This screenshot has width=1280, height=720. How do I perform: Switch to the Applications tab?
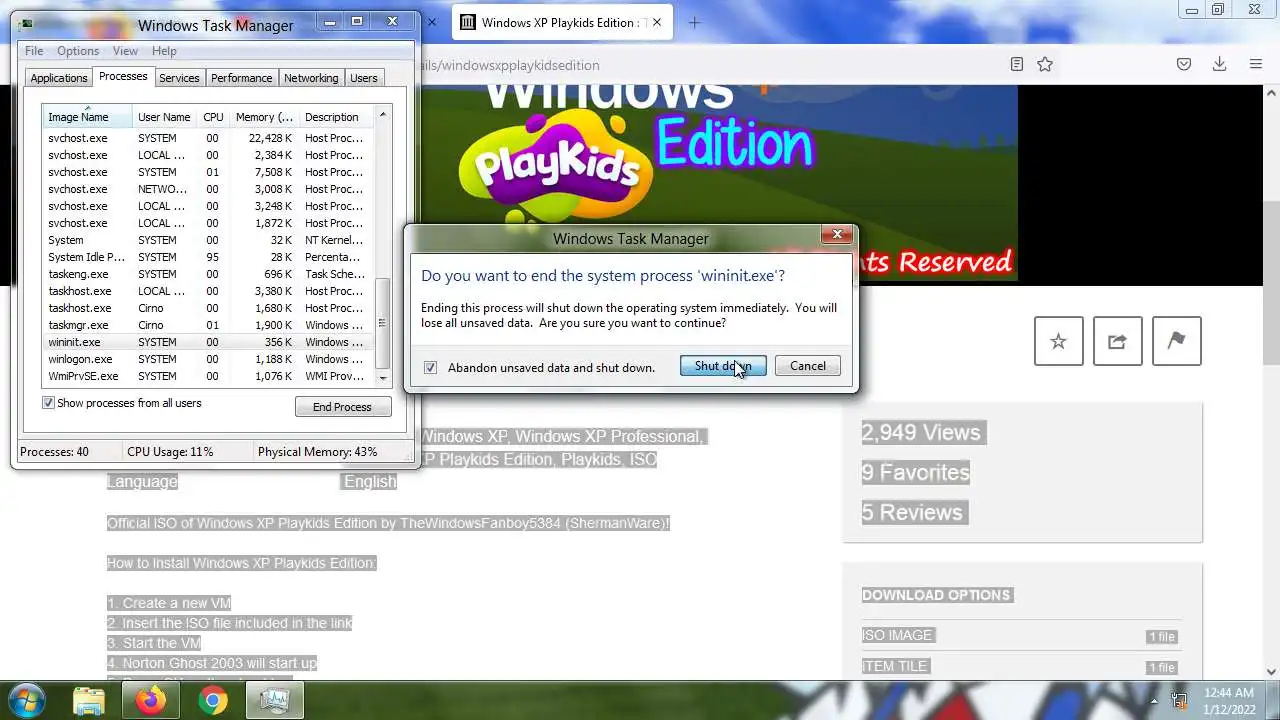59,78
